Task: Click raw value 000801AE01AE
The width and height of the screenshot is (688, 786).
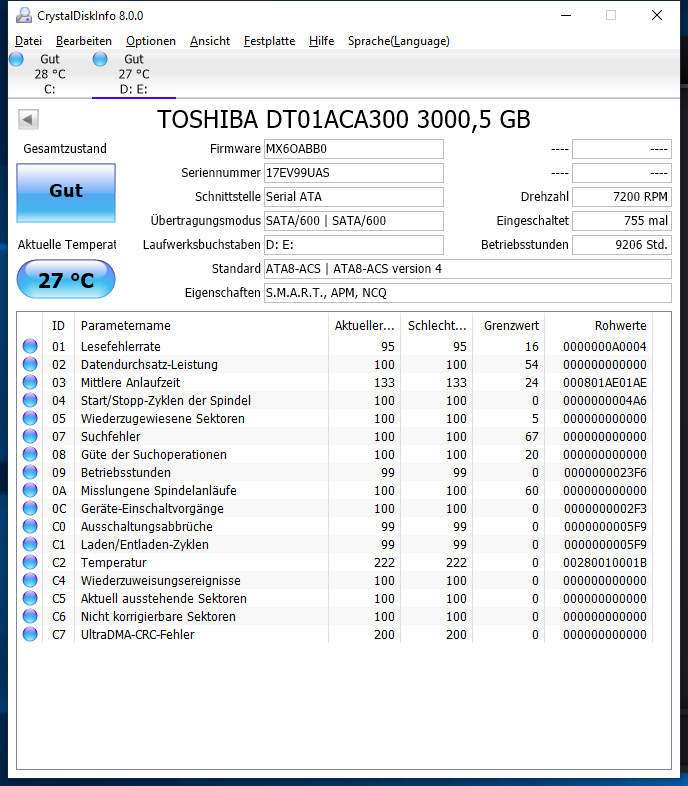Action: pos(605,383)
